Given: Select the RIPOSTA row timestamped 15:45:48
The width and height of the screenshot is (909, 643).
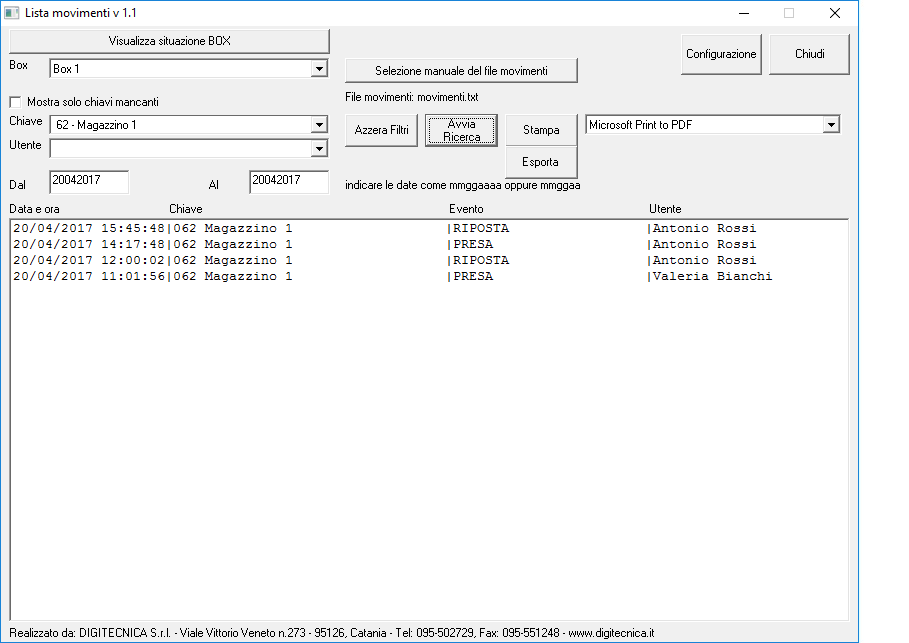Looking at the screenshot, I should pyautogui.click(x=300, y=227).
